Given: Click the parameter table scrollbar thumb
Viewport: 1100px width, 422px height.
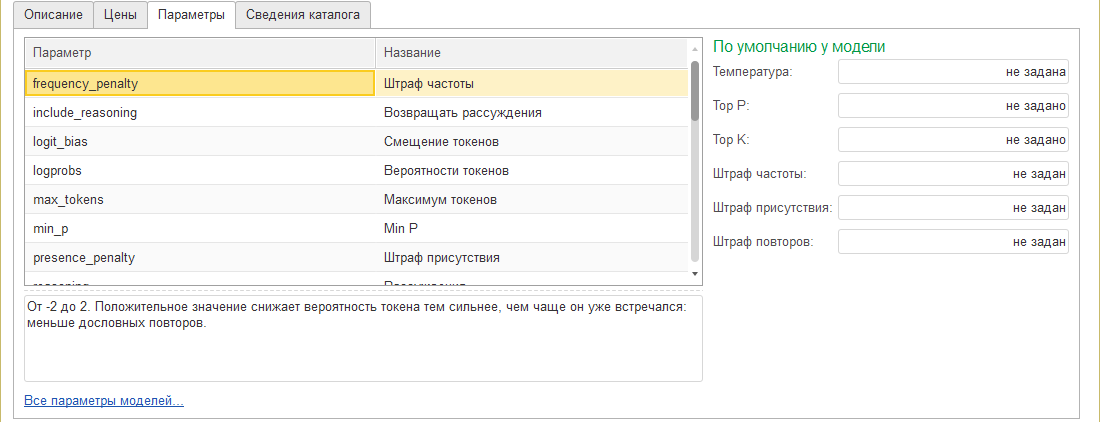Looking at the screenshot, I should [x=695, y=90].
